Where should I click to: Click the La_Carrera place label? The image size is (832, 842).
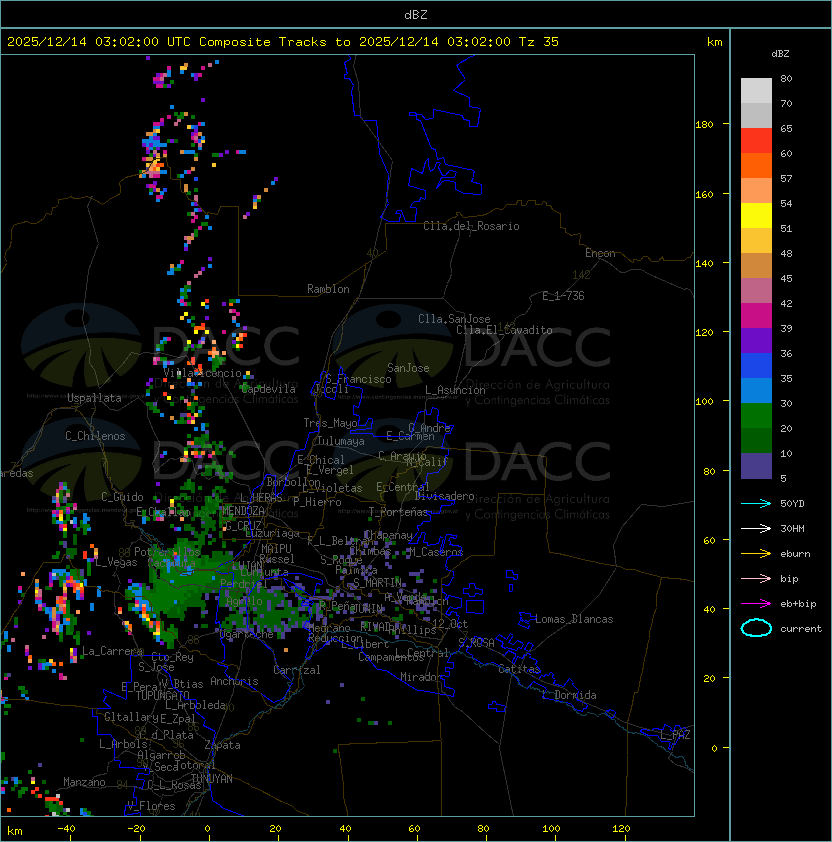(x=112, y=651)
